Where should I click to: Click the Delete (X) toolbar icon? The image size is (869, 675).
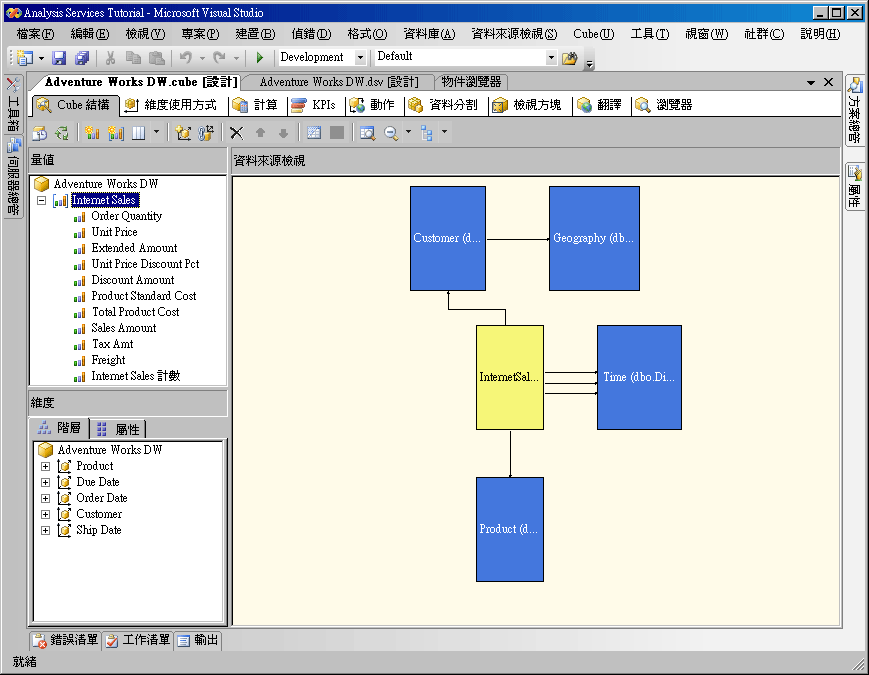(237, 133)
